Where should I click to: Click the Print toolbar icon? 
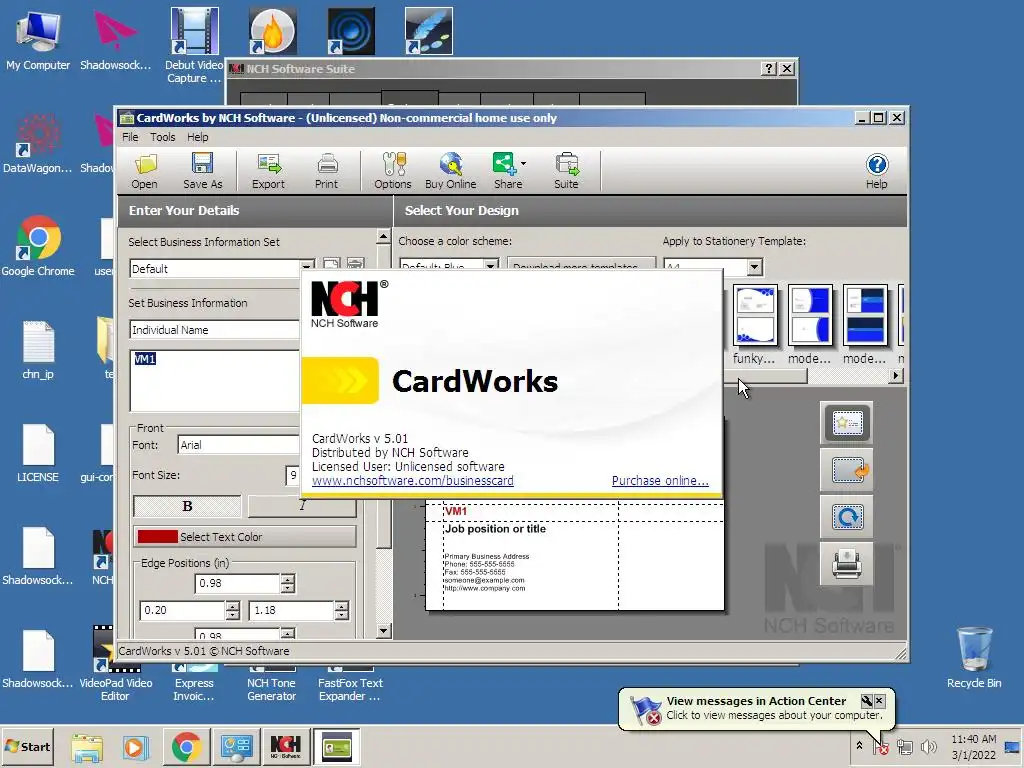click(327, 172)
